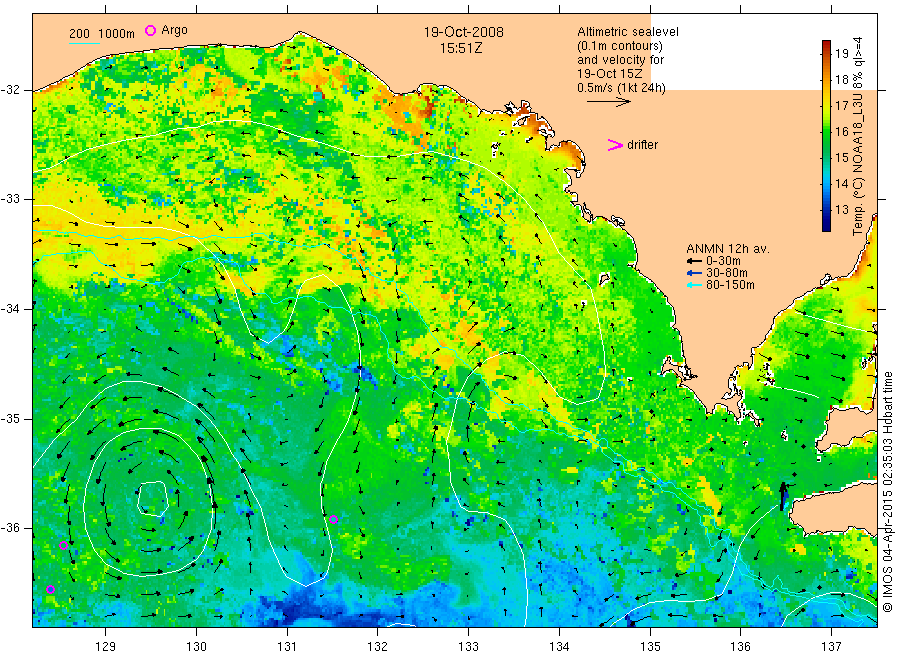This screenshot has width=900, height=660.
Task: Click the longitude axis label 134
Action: point(559,647)
